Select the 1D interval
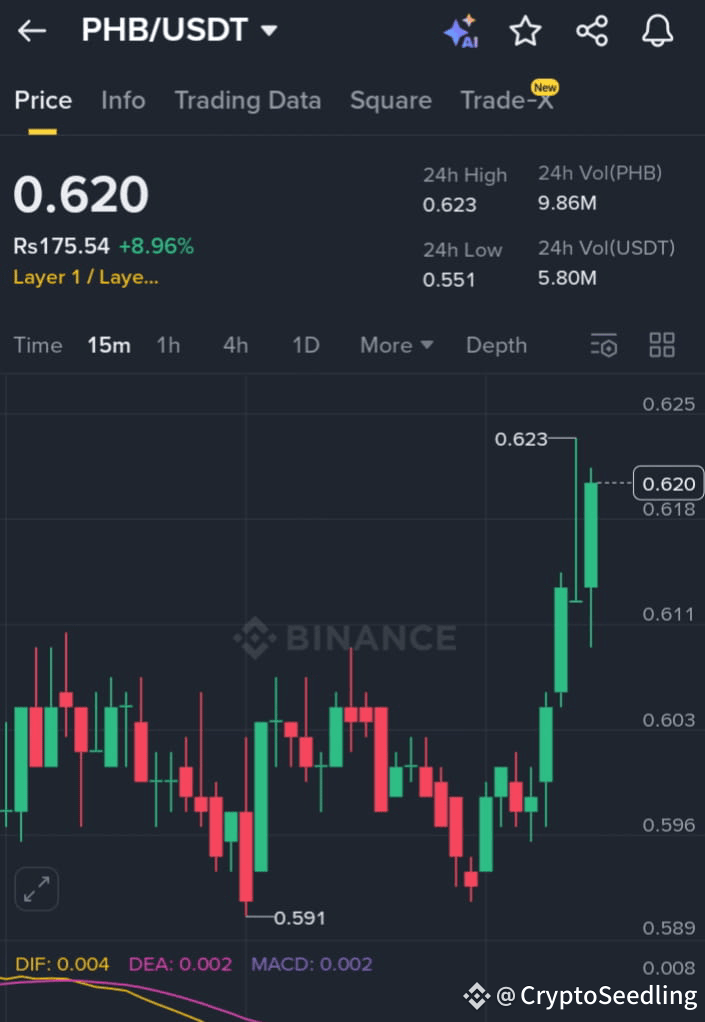The image size is (705, 1022). pos(306,345)
